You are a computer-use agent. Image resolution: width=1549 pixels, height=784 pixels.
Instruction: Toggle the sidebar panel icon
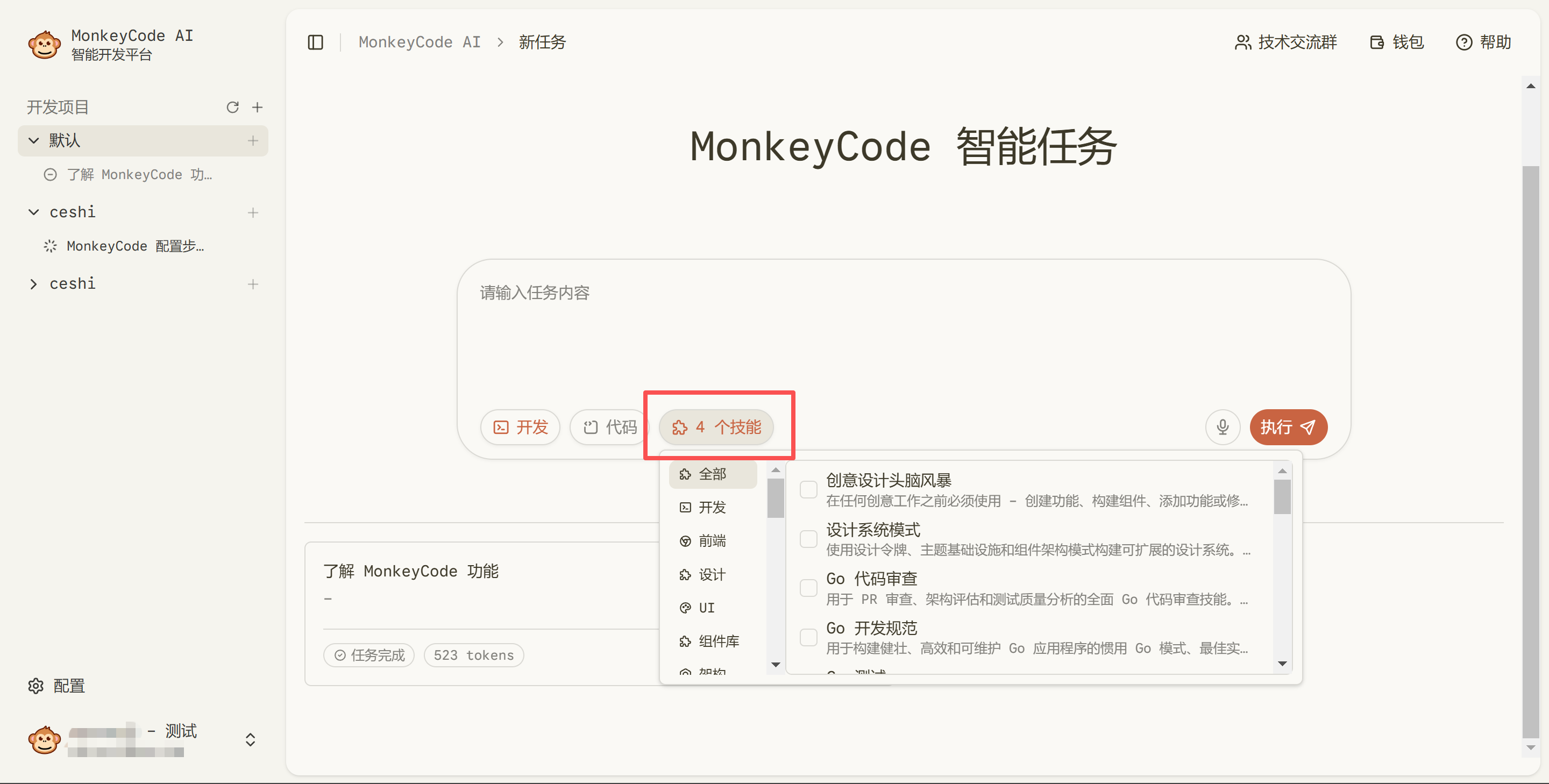[x=315, y=42]
